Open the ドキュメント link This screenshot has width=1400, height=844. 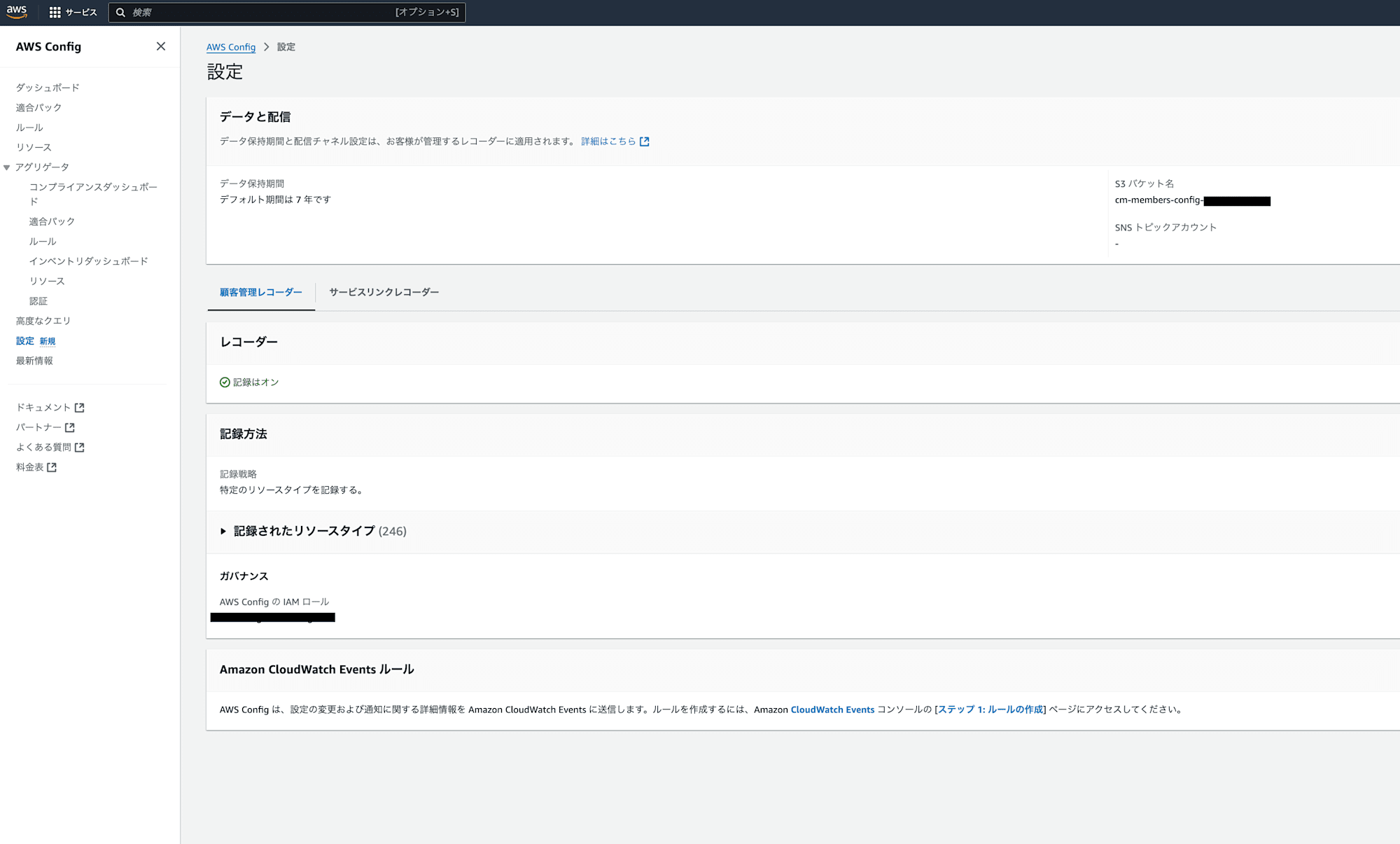(43, 408)
